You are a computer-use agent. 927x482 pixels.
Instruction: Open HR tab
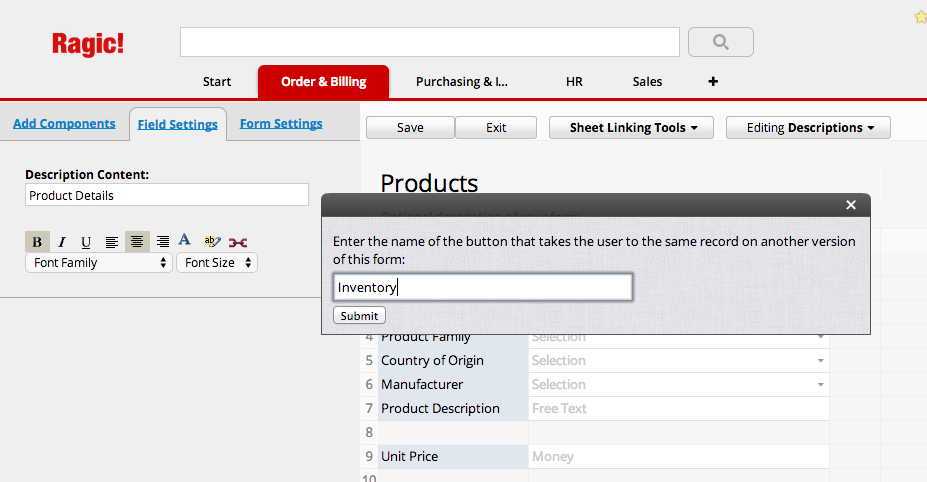[x=574, y=82]
